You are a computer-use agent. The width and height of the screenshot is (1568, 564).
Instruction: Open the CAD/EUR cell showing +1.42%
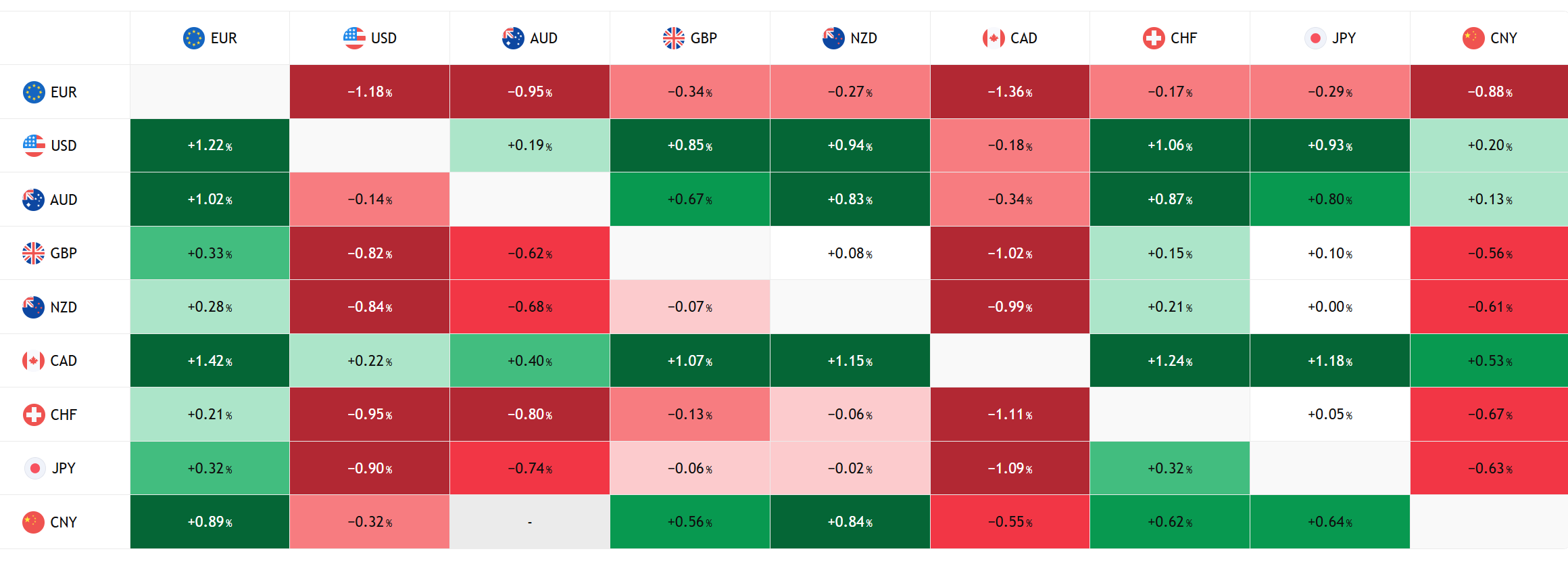tap(210, 360)
